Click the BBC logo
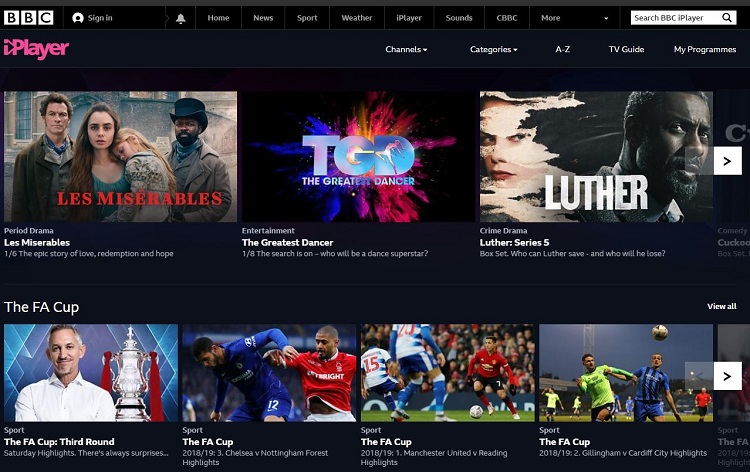Image resolution: width=750 pixels, height=472 pixels. 29,18
